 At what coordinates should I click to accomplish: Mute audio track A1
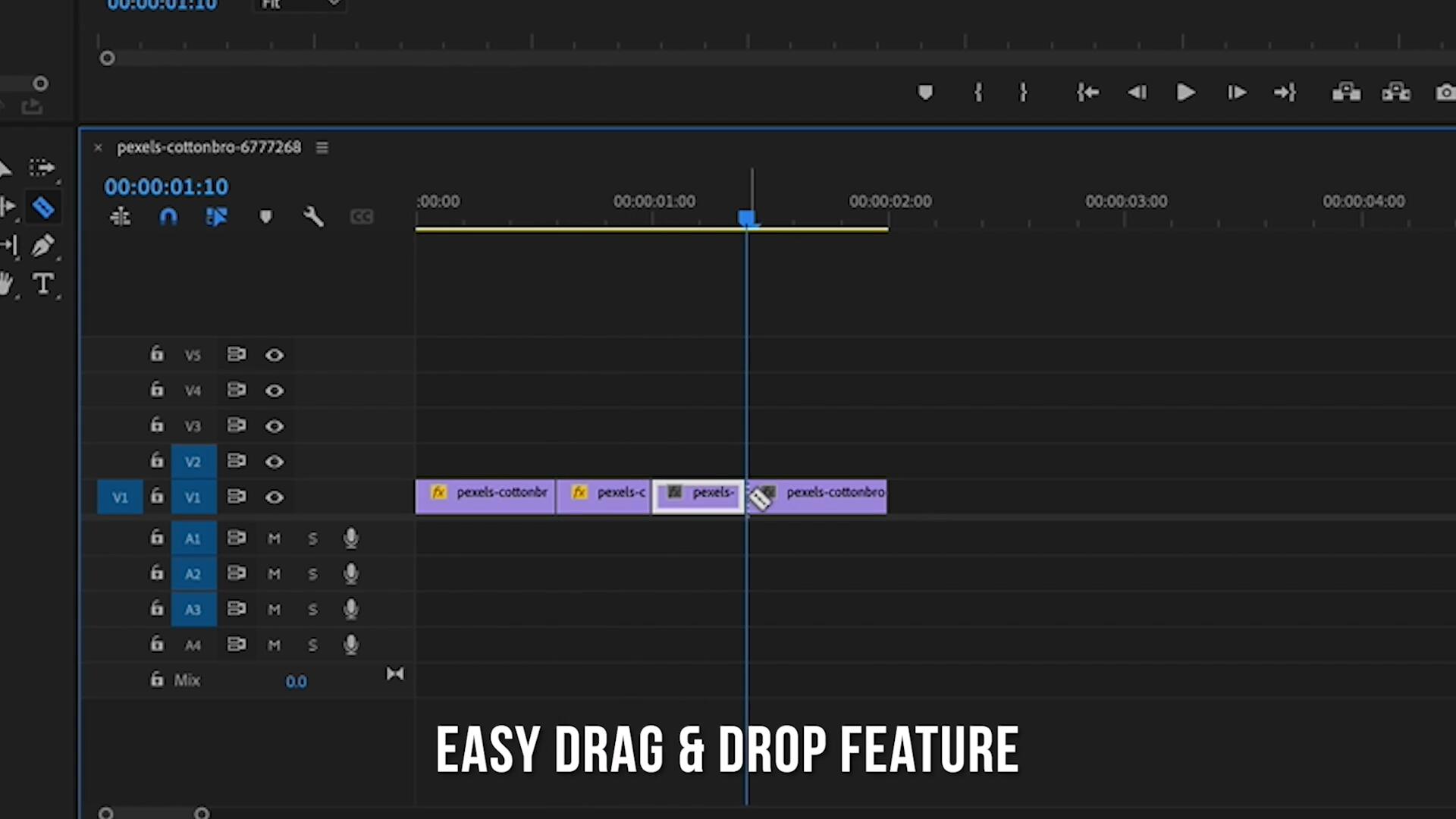click(275, 538)
